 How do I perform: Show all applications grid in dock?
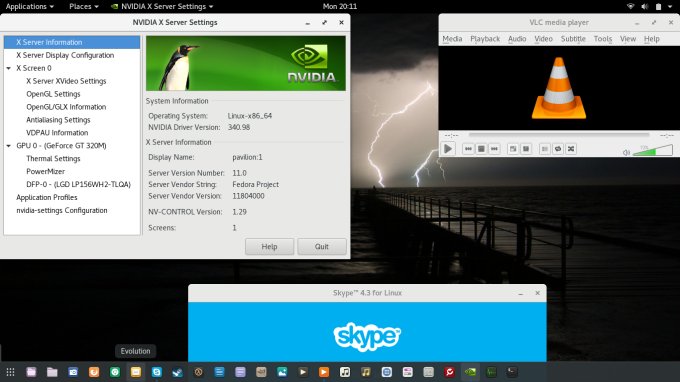(x=10, y=372)
